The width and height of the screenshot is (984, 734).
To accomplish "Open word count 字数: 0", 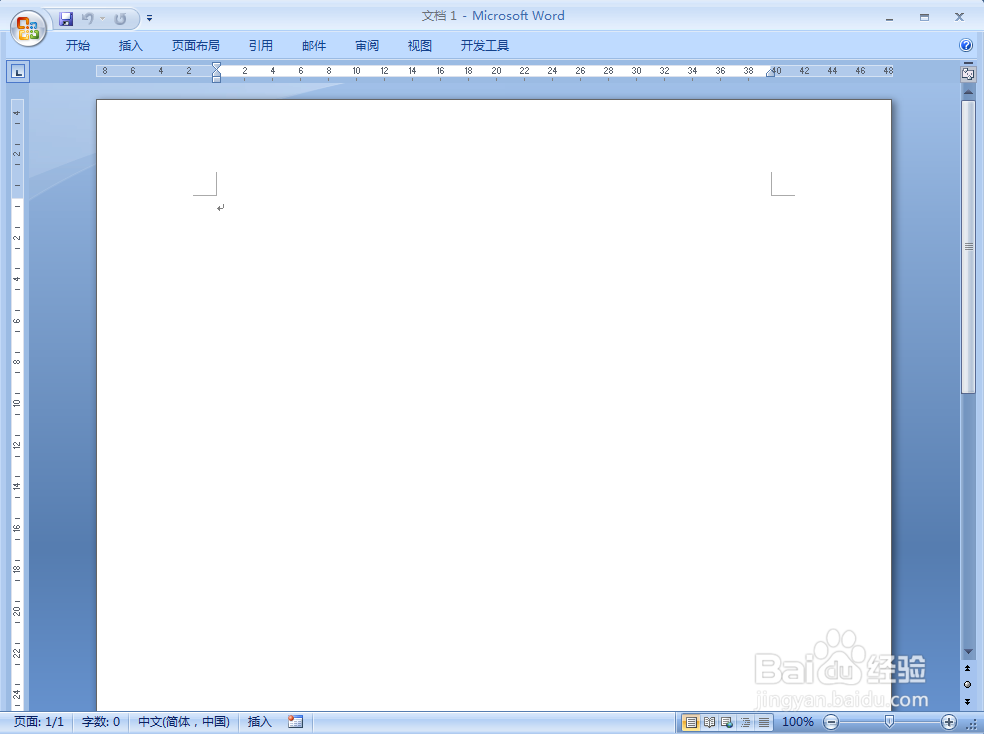I will [101, 722].
